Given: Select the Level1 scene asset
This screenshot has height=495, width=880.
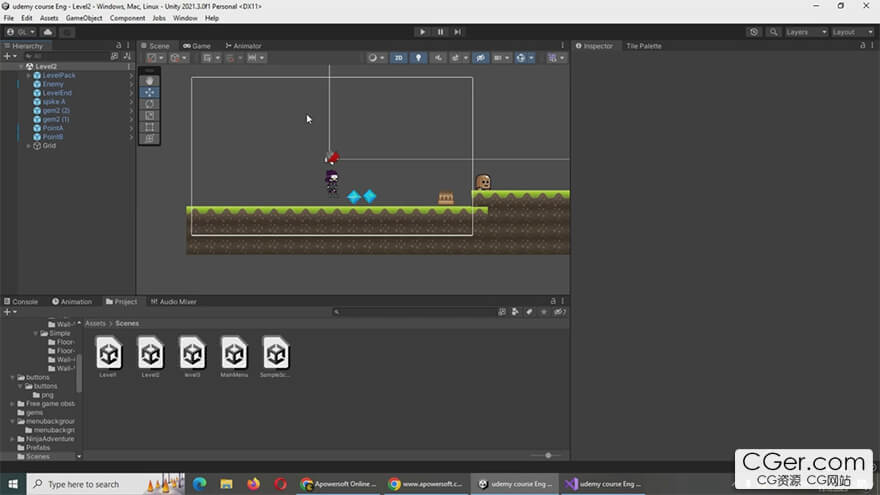Looking at the screenshot, I should point(108,356).
